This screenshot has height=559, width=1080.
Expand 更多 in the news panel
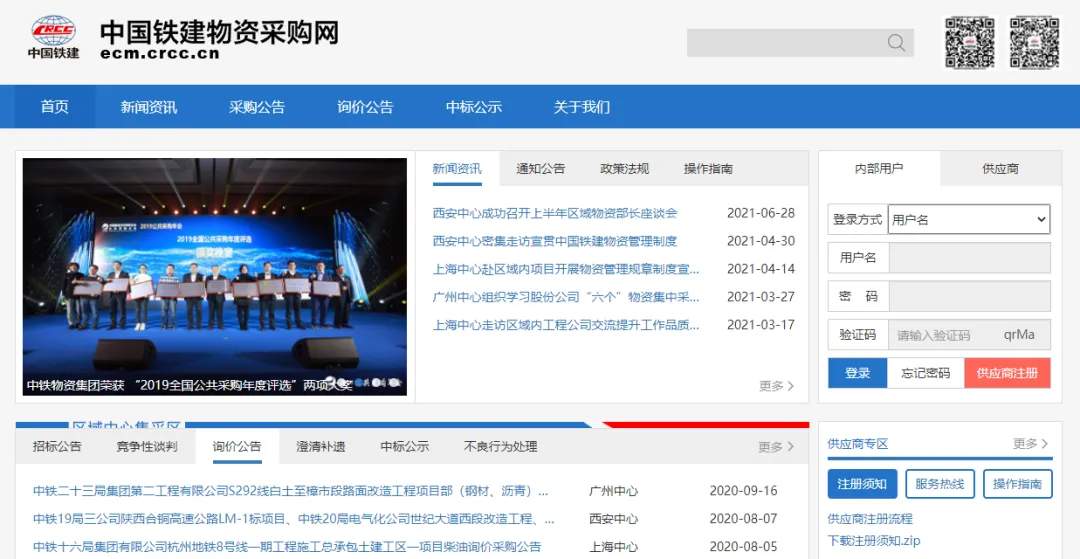(776, 386)
